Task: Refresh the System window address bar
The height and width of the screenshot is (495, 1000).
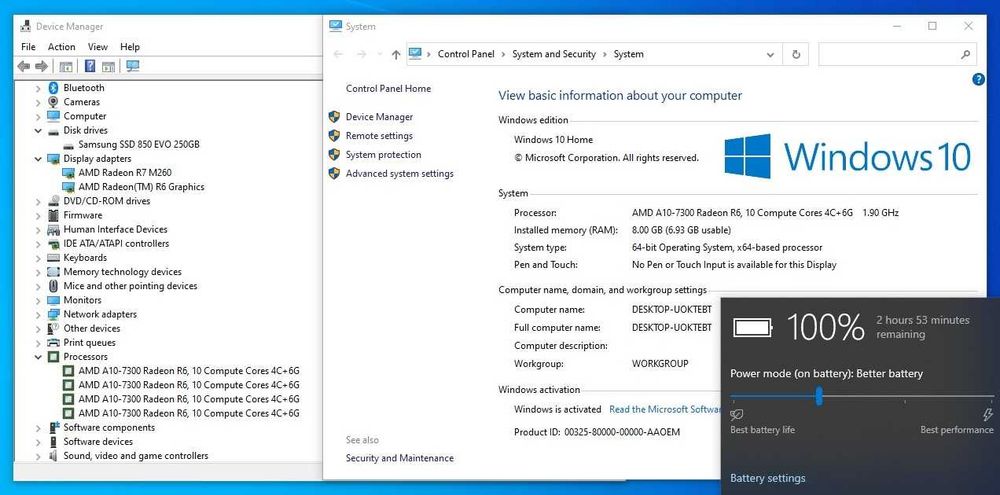Action: tap(796, 54)
